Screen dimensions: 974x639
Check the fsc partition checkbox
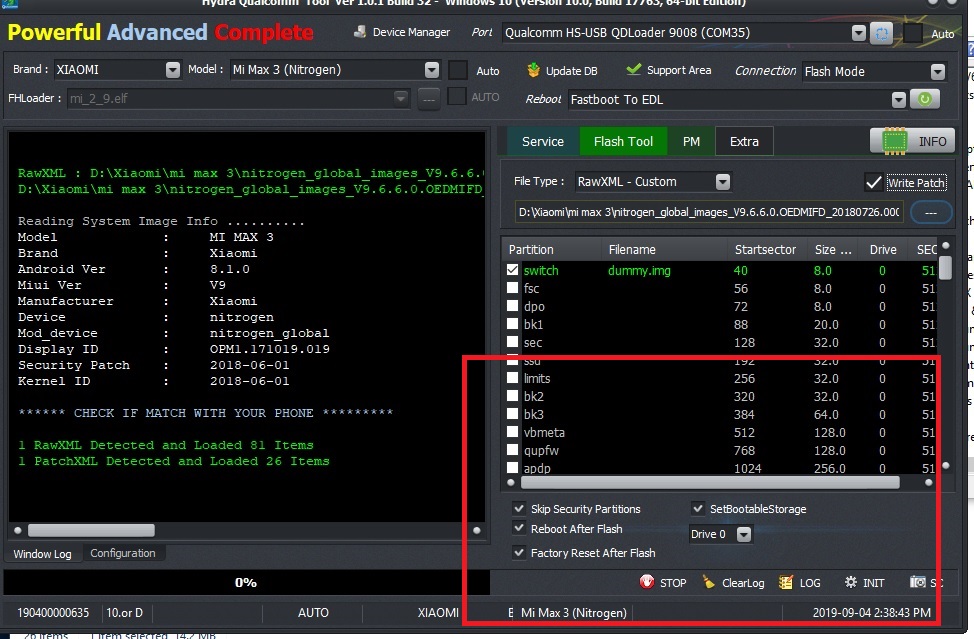pyautogui.click(x=512, y=288)
